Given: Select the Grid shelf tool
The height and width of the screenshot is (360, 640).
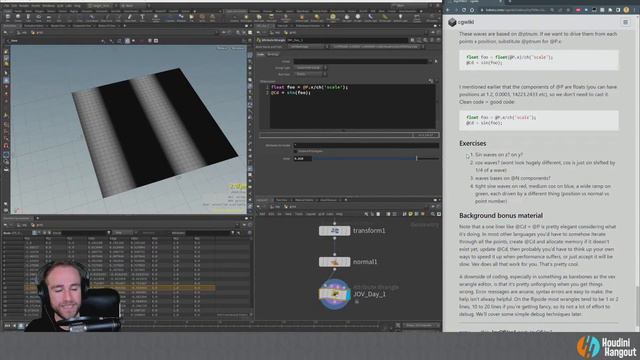Looking at the screenshot, I should pyautogui.click(x=49, y=17).
